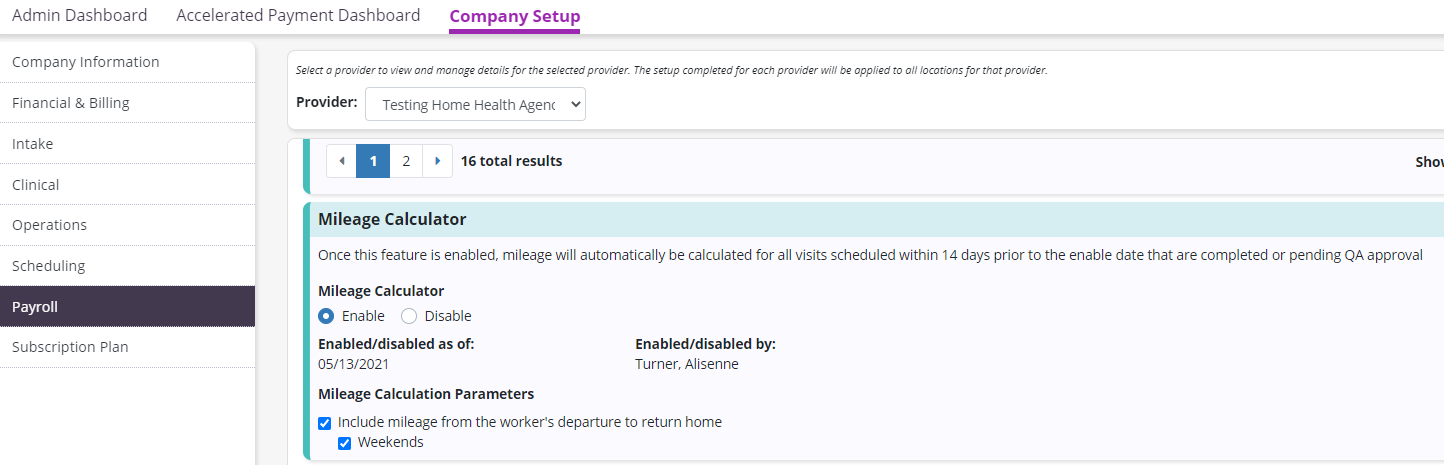Select the Disable mileage calculator radio

409,316
